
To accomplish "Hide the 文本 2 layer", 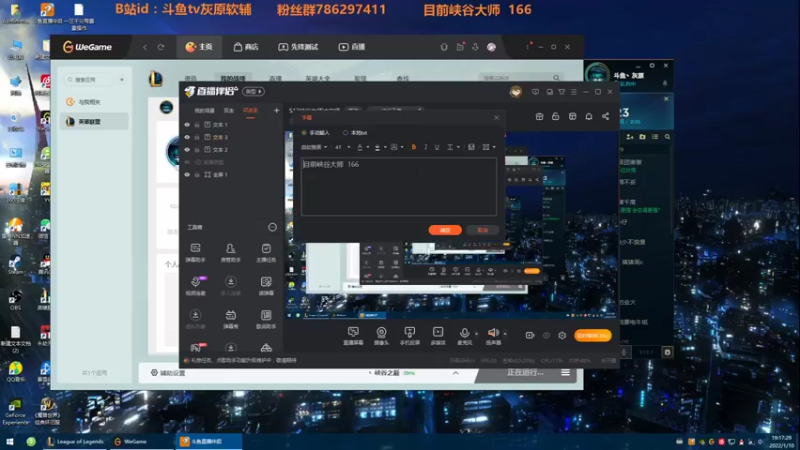I will 187,149.
